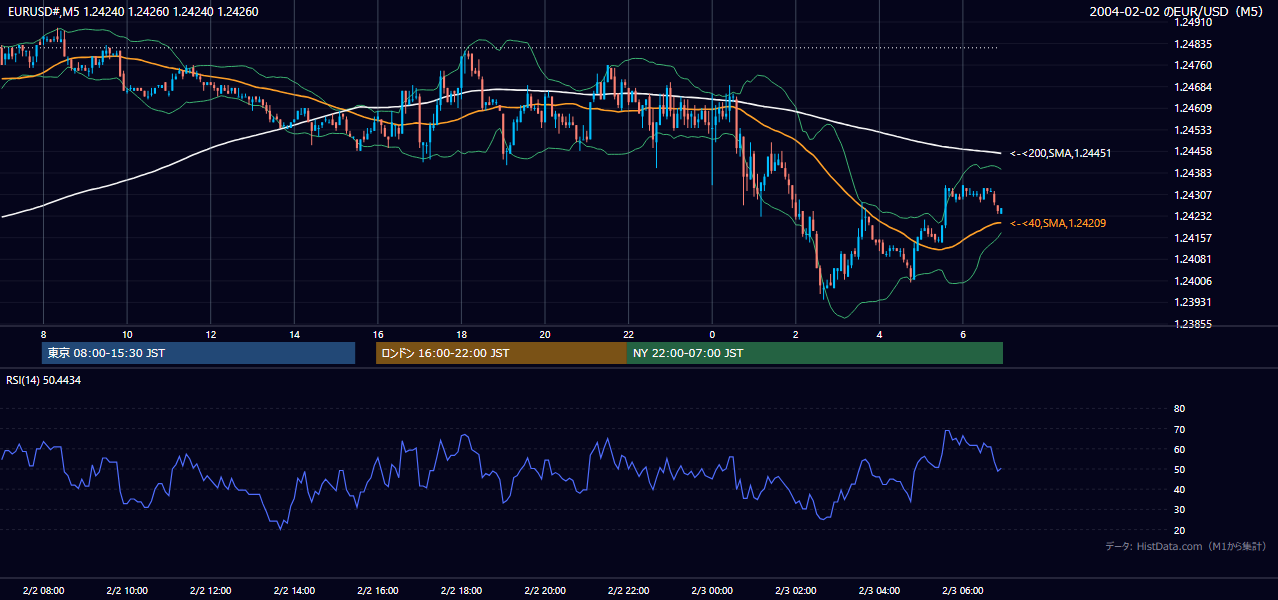Image resolution: width=1278 pixels, height=600 pixels.
Task: Click RSI scale value 80
Action: (1179, 409)
